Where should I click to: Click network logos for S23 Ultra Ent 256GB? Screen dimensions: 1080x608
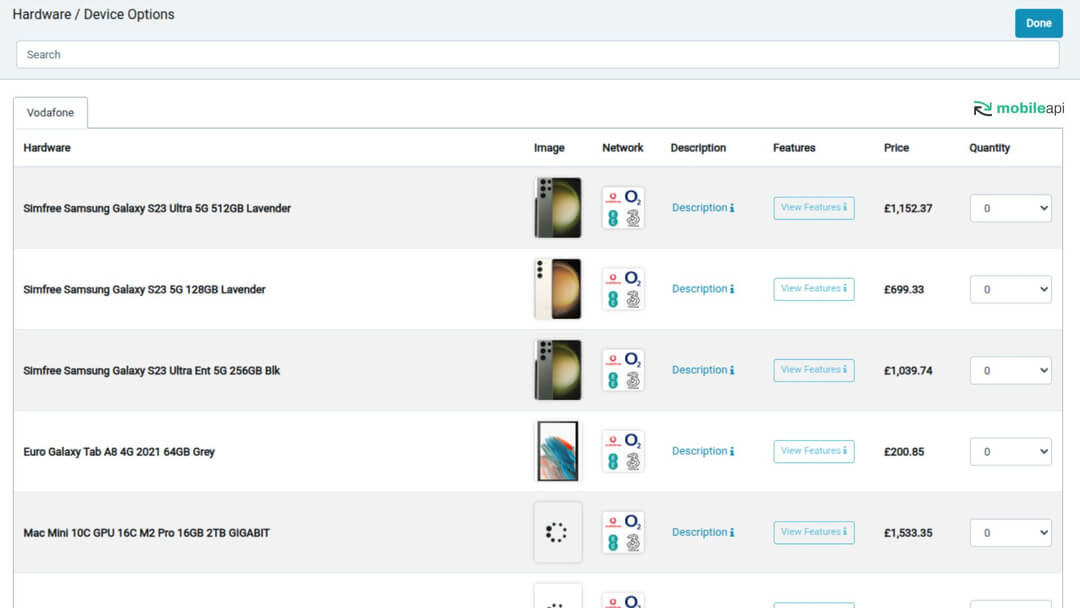click(x=623, y=370)
